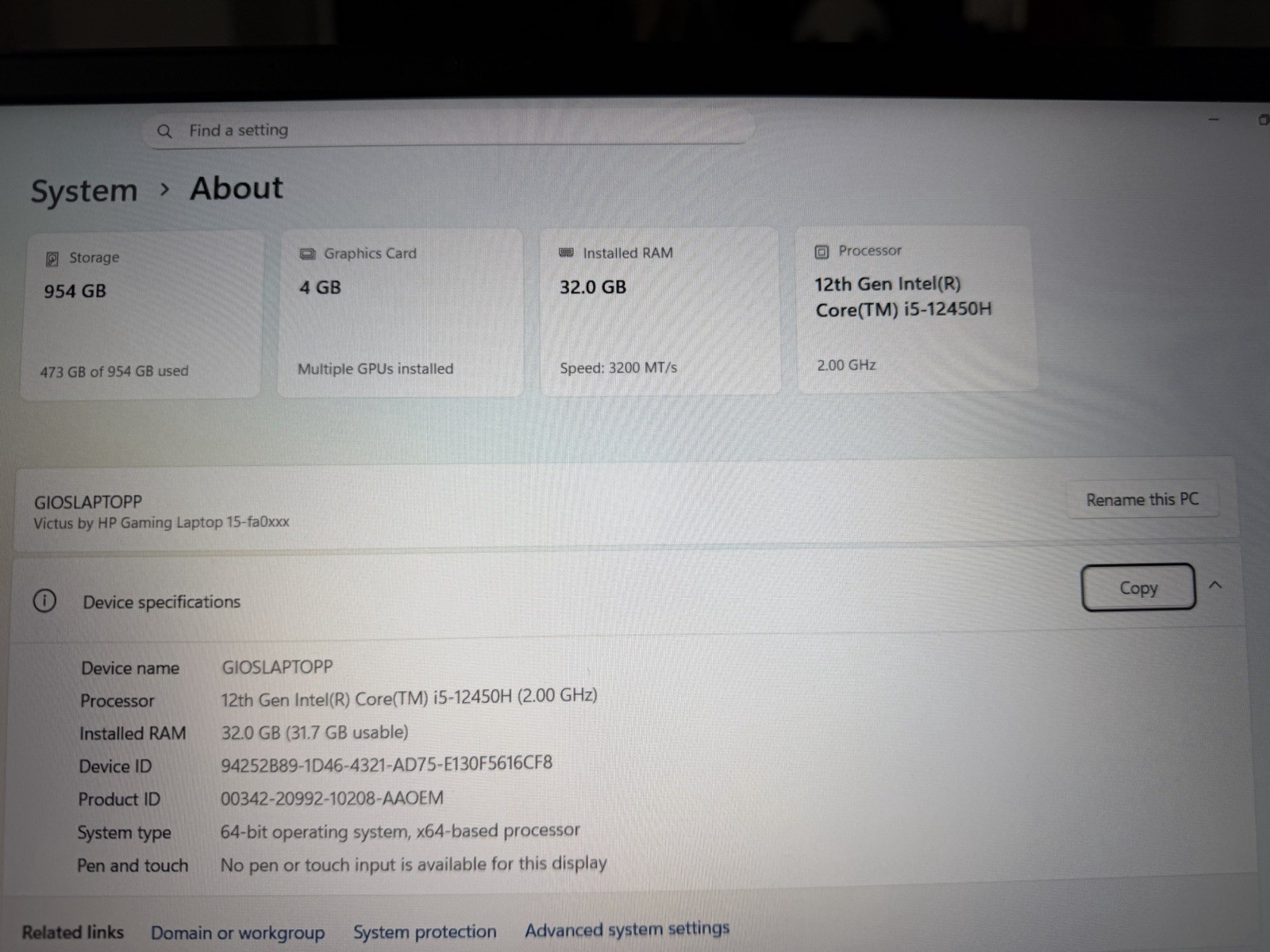The width and height of the screenshot is (1270, 952).
Task: Click the device name value GIOSLAPTOPP in specifications
Action: click(x=277, y=667)
